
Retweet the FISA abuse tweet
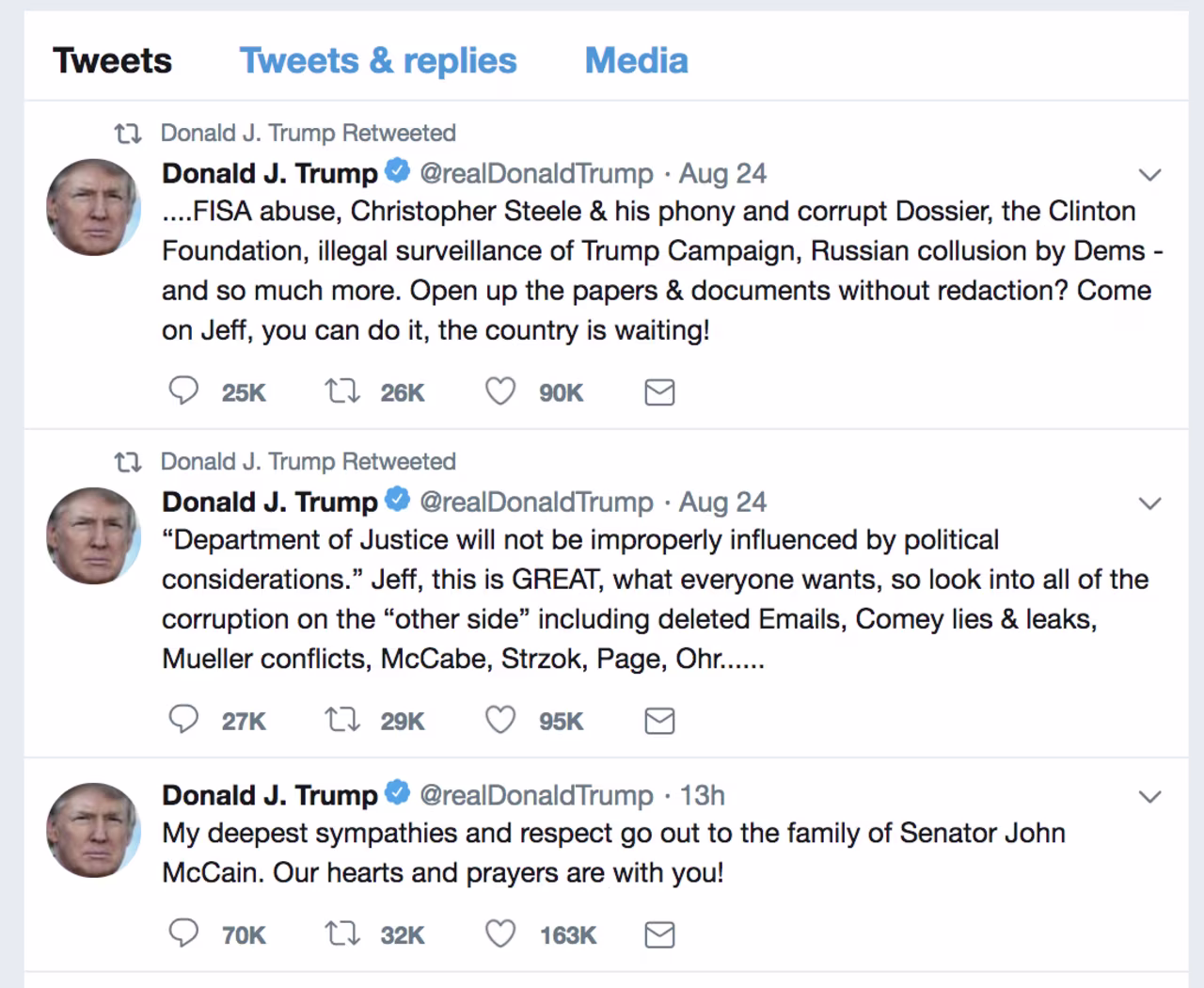(342, 390)
